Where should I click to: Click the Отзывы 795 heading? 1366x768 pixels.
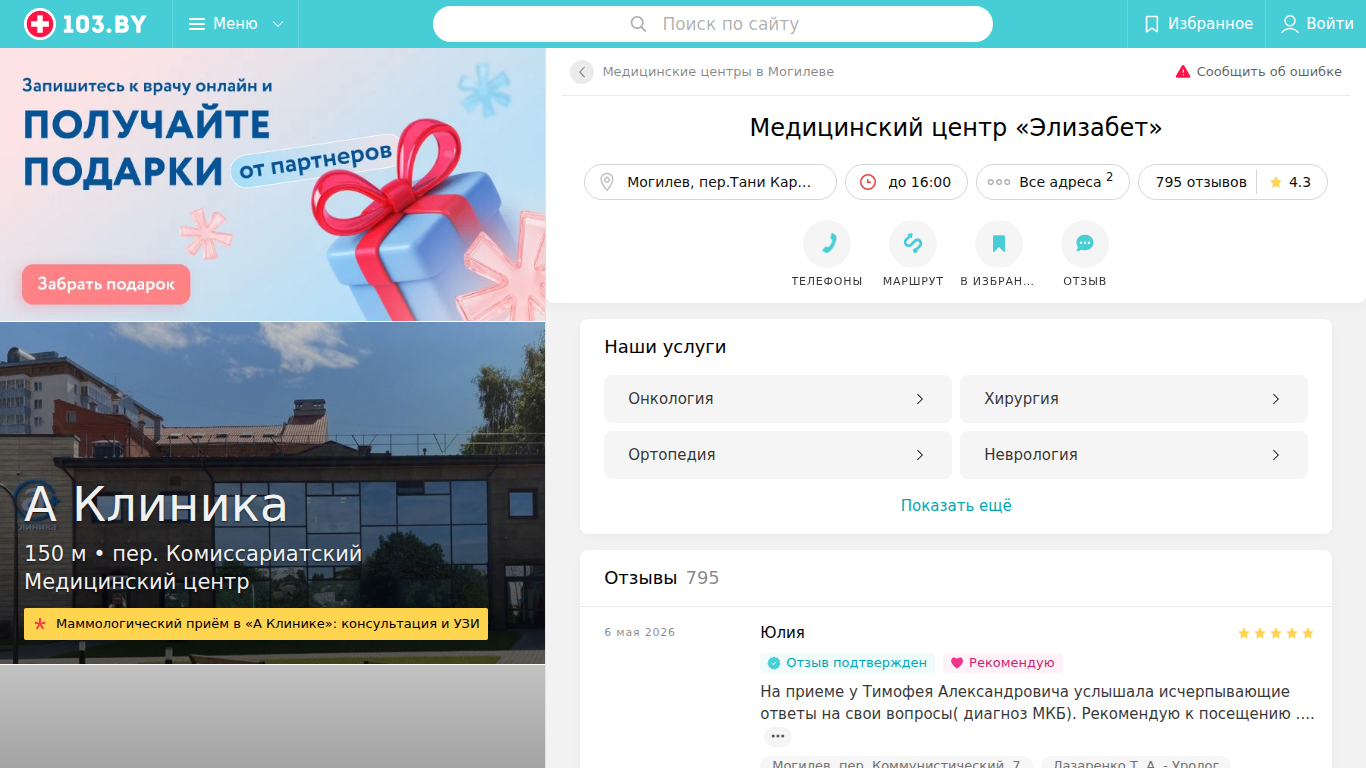coord(662,578)
